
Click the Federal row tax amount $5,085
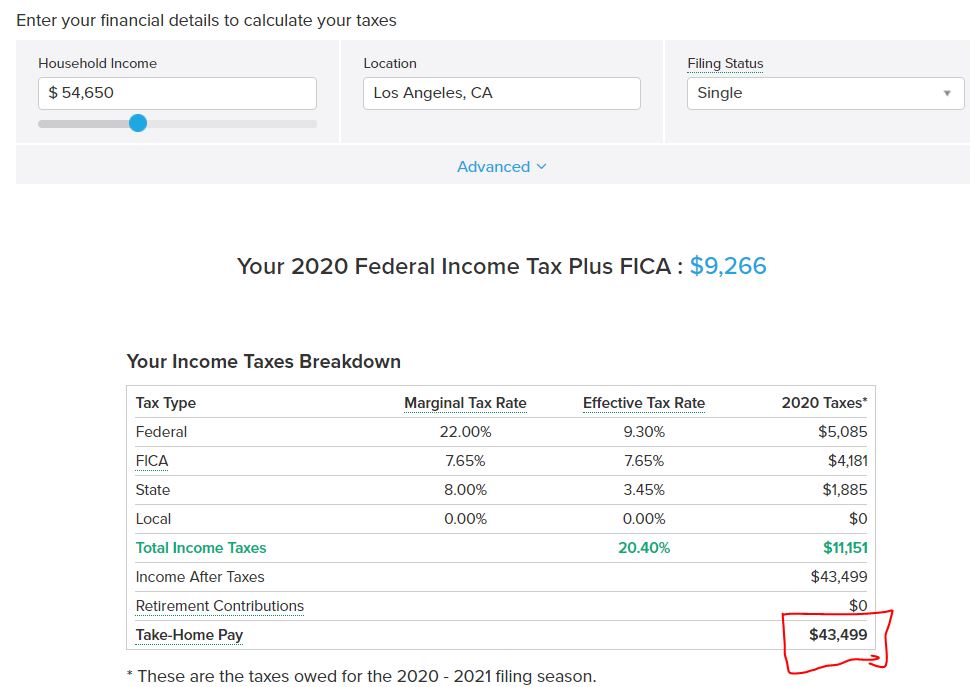(843, 432)
